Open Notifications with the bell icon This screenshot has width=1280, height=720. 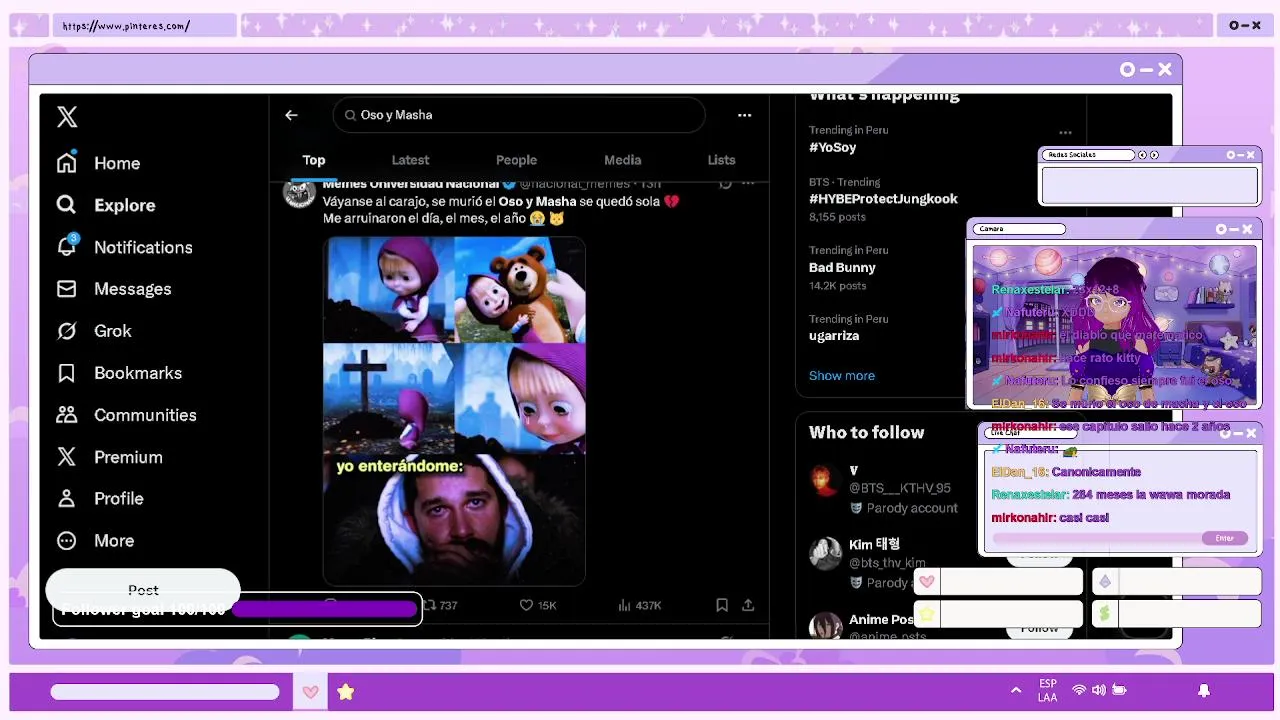(124, 247)
